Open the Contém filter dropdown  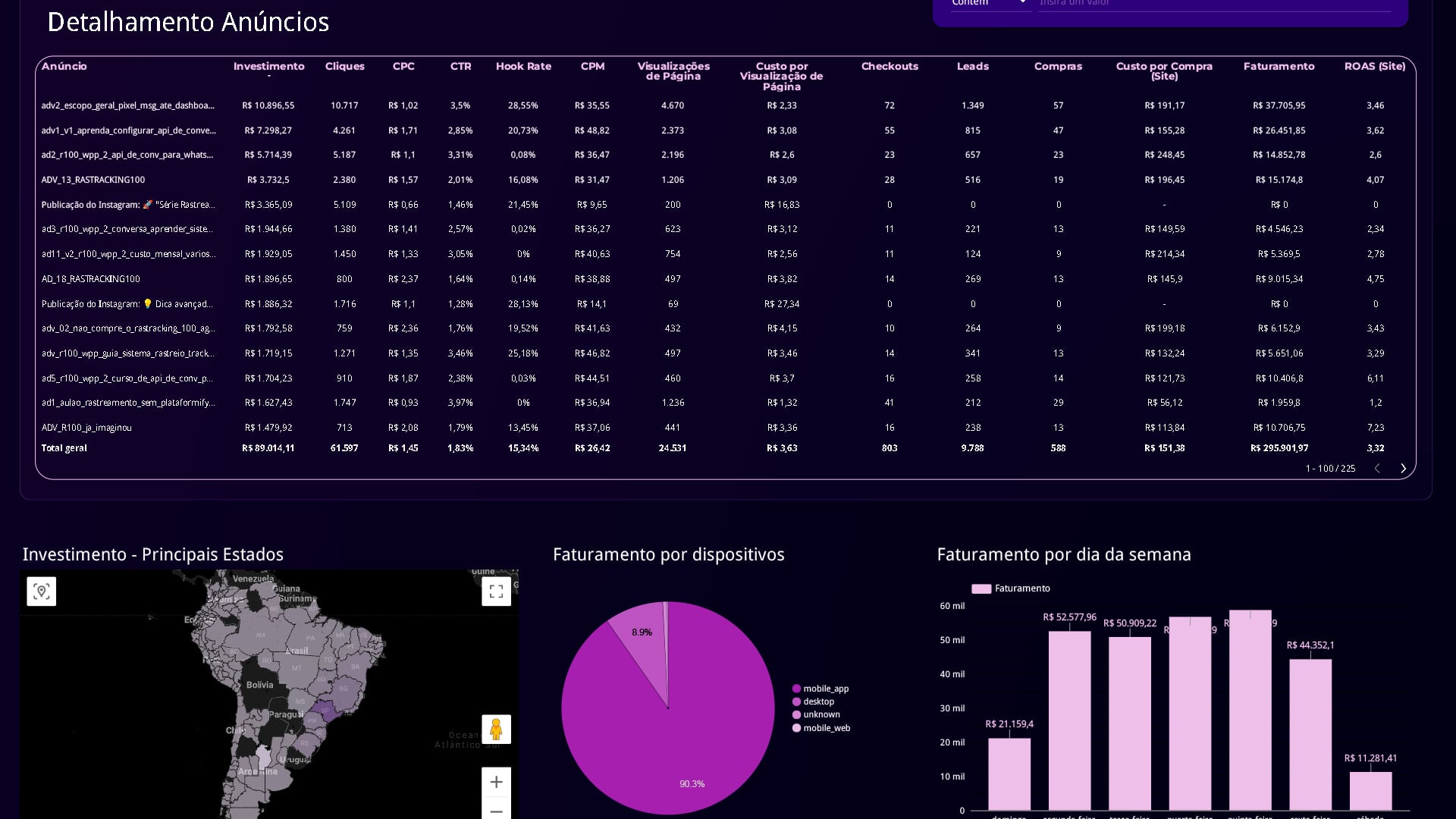[x=990, y=3]
